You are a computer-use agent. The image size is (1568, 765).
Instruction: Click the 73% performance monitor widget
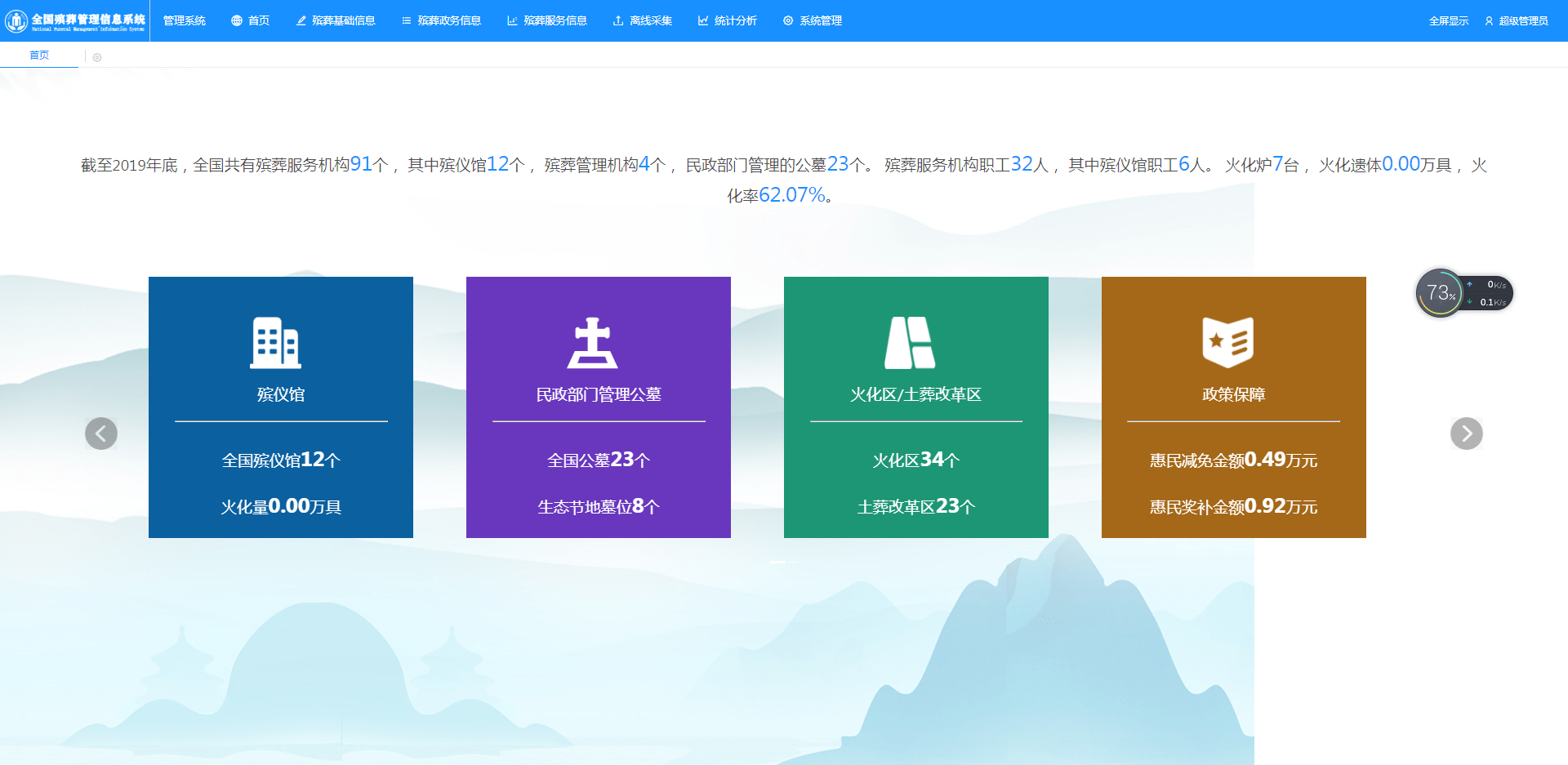(1464, 293)
